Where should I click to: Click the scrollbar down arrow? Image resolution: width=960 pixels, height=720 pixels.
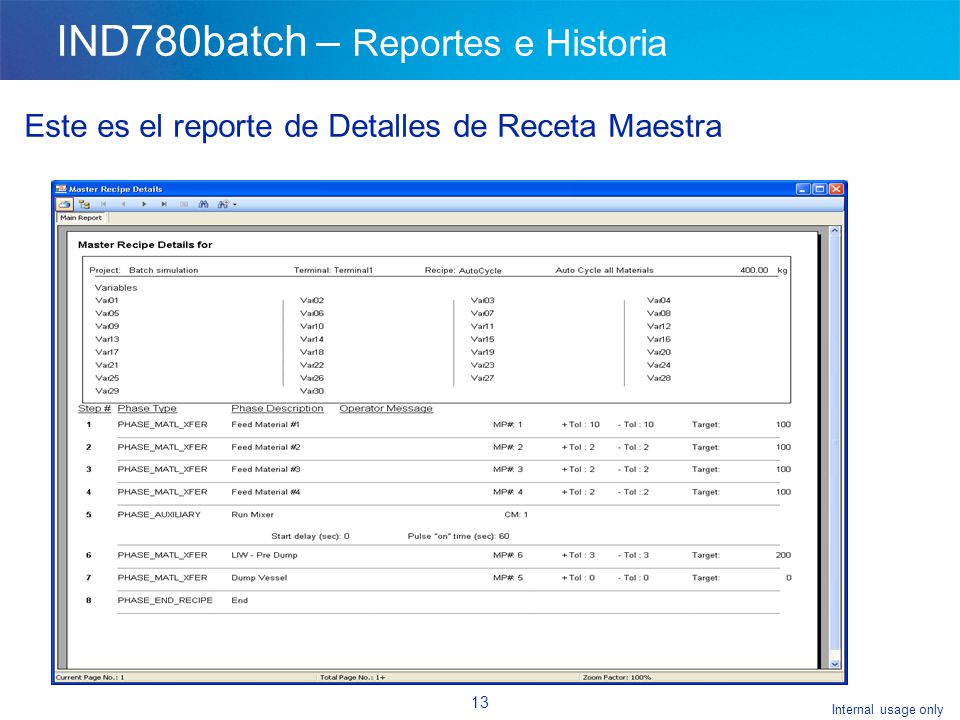click(x=834, y=664)
